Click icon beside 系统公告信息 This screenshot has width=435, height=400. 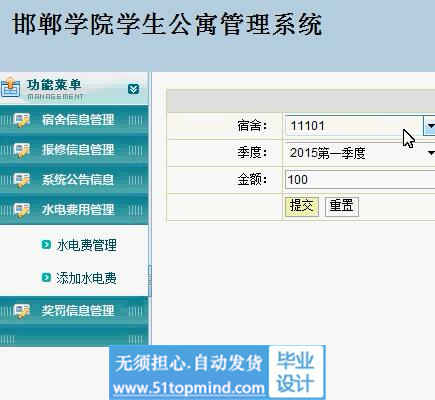[21, 180]
